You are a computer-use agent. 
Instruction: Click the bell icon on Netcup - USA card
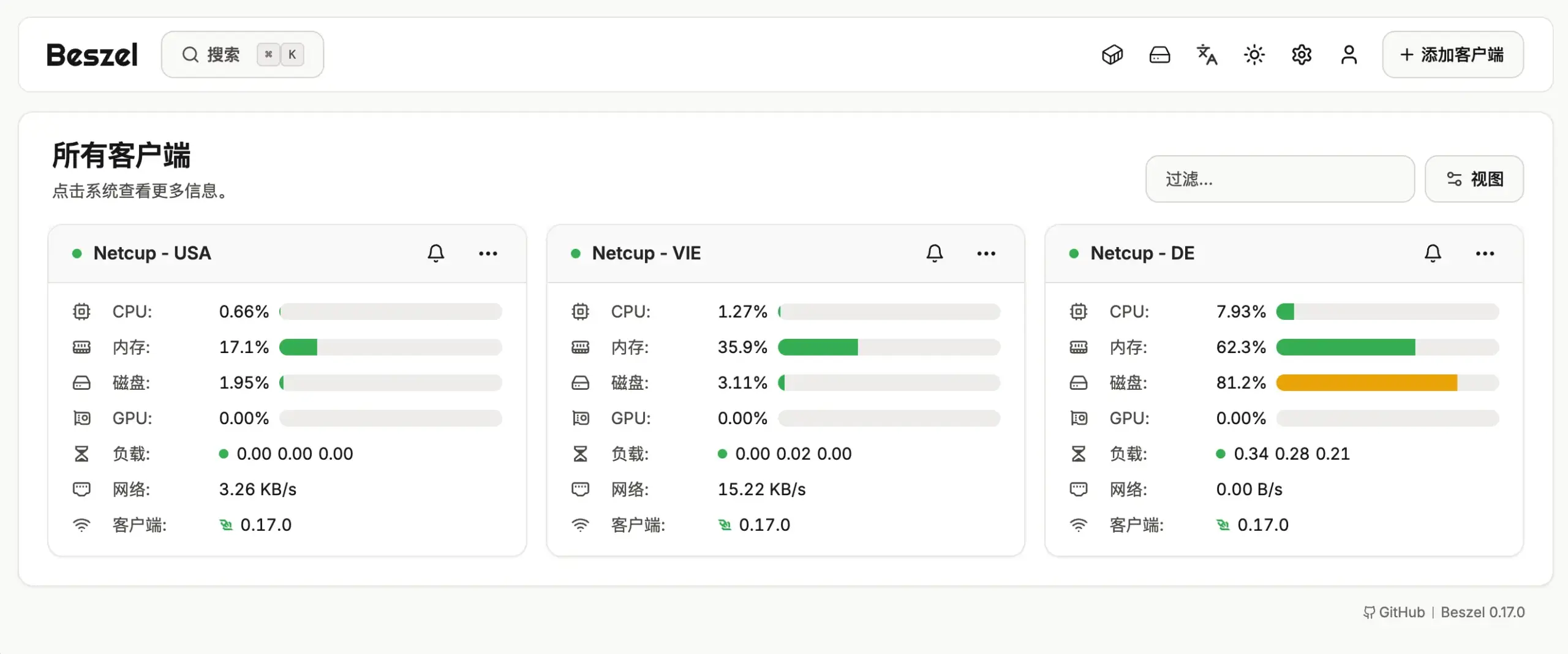435,253
